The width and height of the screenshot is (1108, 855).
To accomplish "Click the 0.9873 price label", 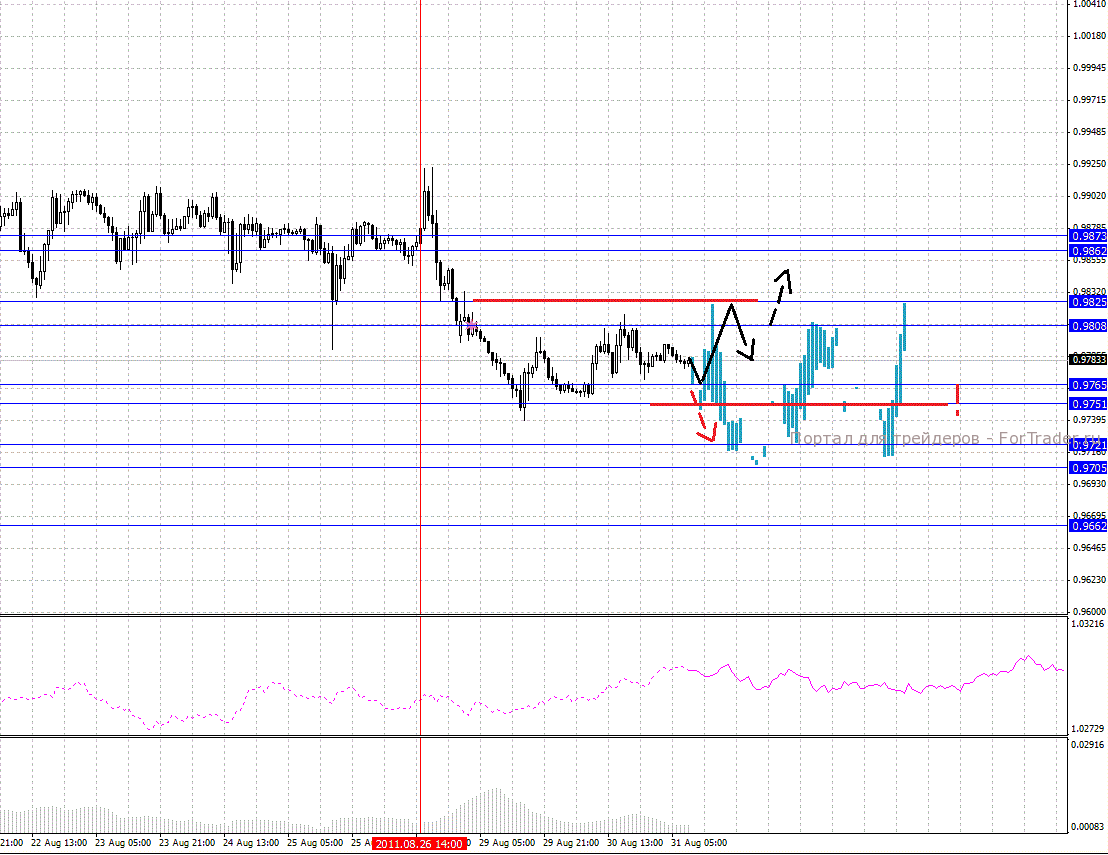I will (1087, 236).
